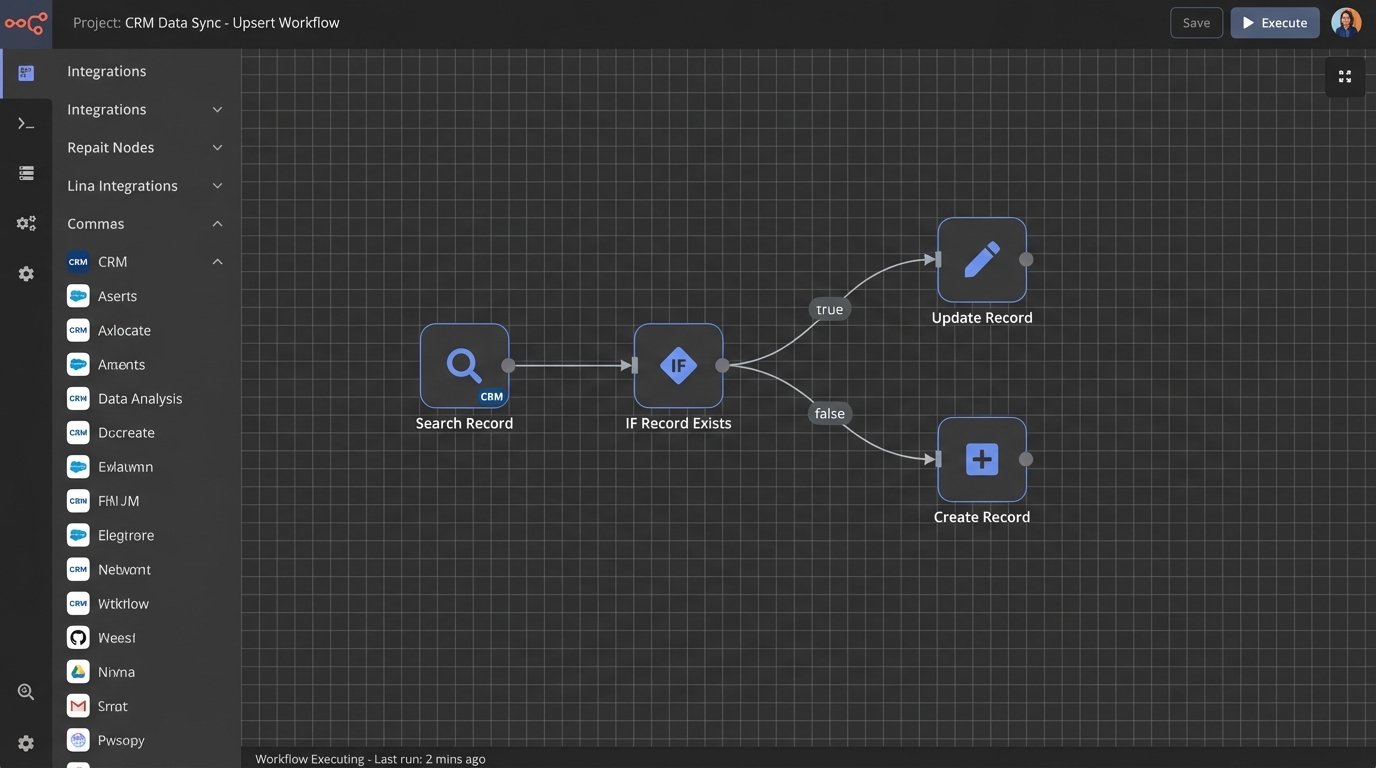Click the zoom magnifier icon in sidebar
The height and width of the screenshot is (768, 1376).
(26, 692)
